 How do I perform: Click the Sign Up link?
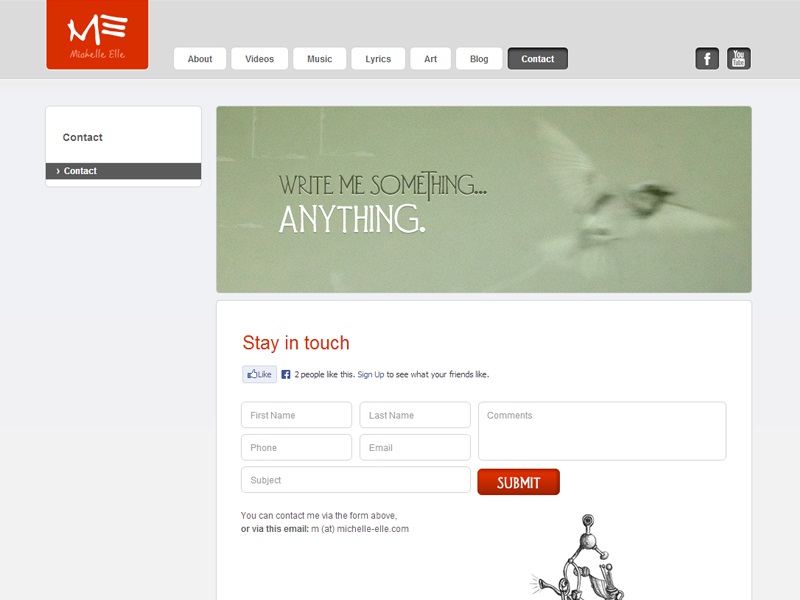pyautogui.click(x=370, y=374)
